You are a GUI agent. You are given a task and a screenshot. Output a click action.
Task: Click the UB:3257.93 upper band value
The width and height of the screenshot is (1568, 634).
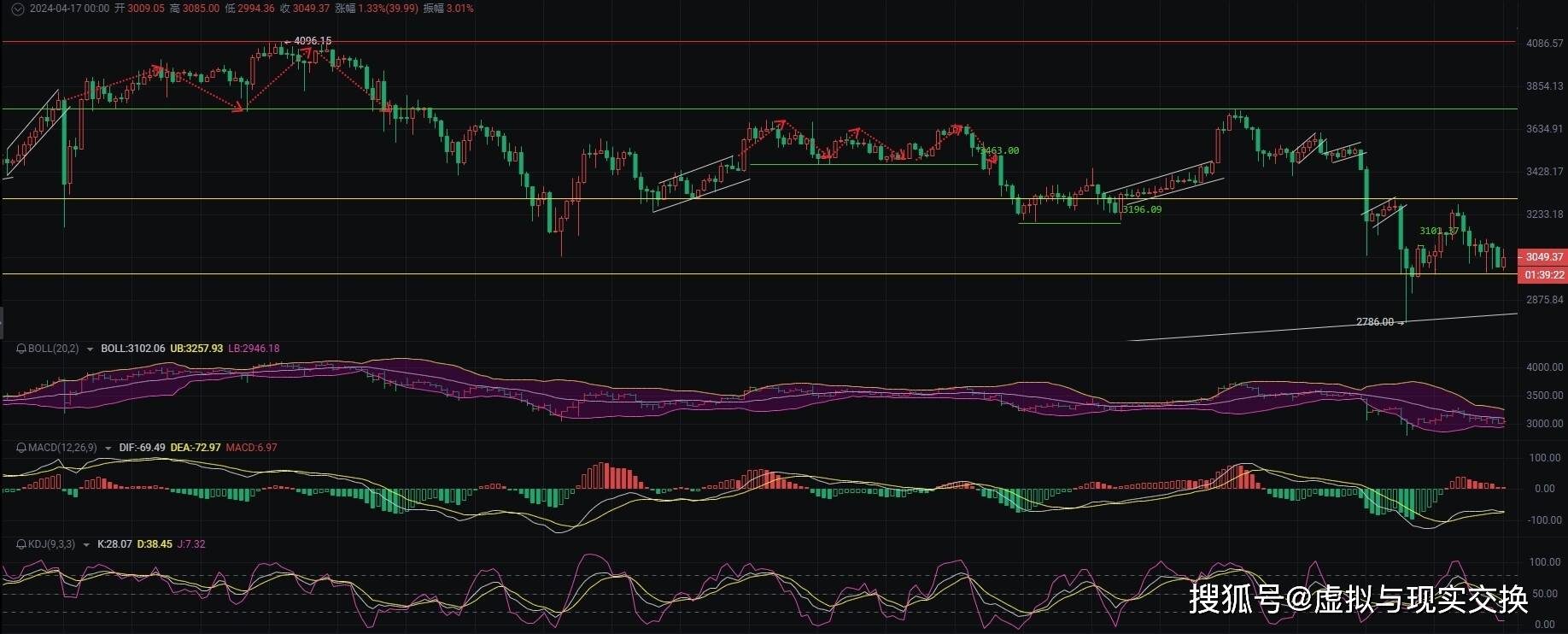tap(196, 349)
